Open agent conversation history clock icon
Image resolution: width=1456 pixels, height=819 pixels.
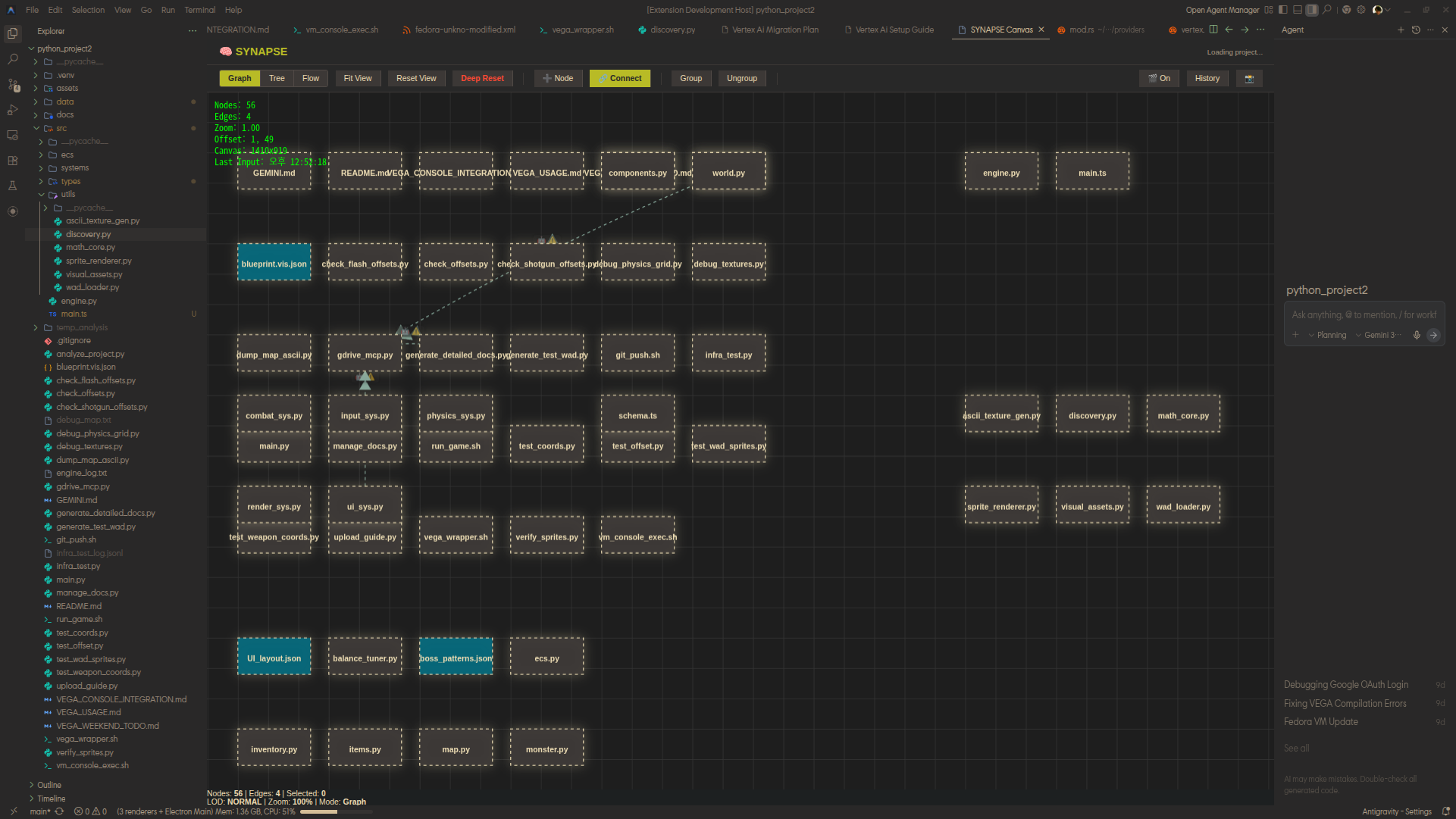(1415, 30)
